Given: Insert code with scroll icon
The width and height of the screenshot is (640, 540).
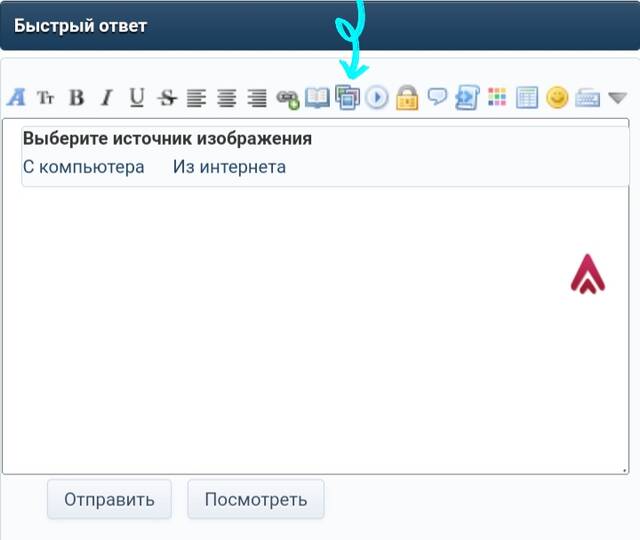Looking at the screenshot, I should (x=467, y=98).
